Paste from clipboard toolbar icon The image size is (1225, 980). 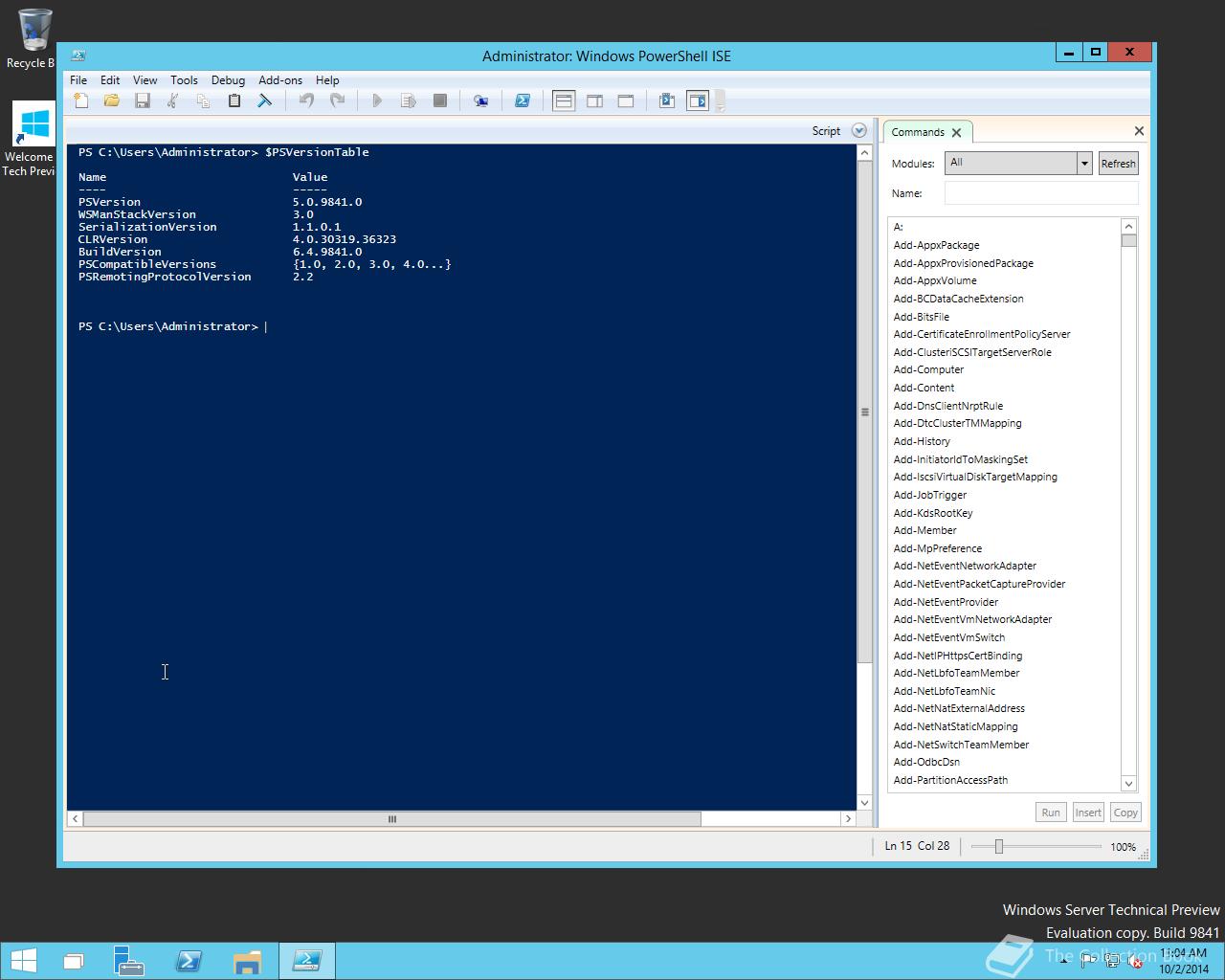click(234, 100)
